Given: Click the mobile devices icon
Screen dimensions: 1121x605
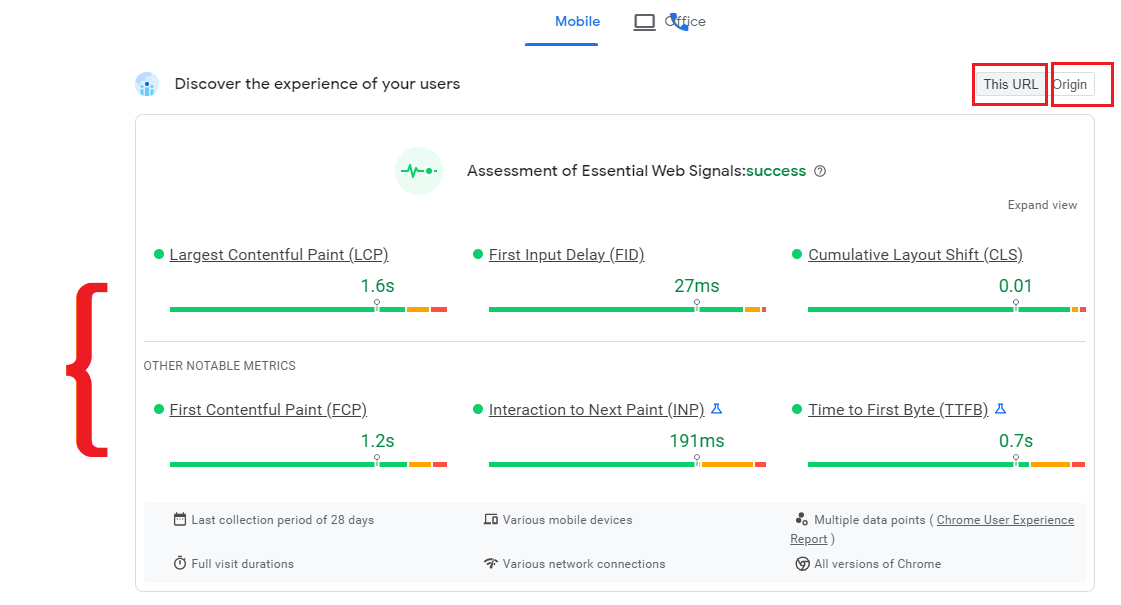Looking at the screenshot, I should 490,519.
